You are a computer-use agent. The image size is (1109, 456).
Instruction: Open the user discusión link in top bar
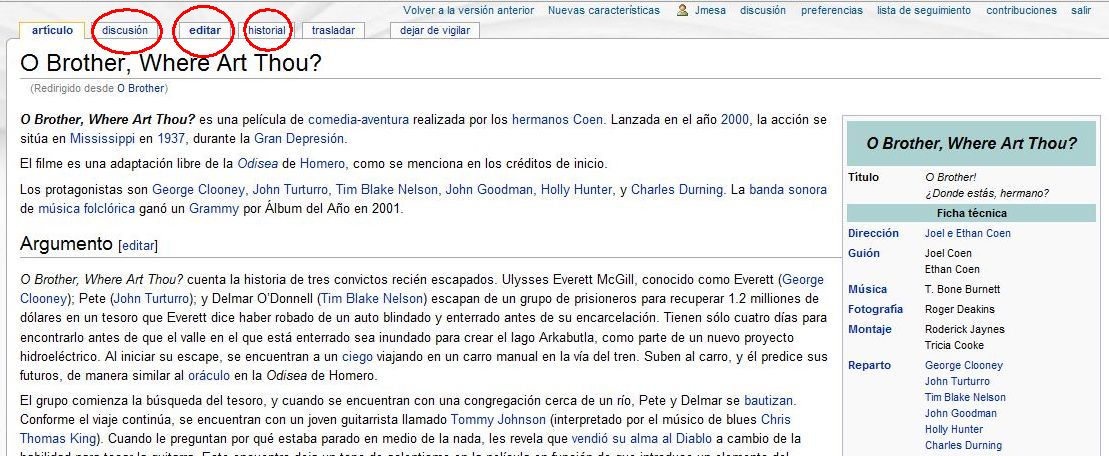click(x=762, y=11)
